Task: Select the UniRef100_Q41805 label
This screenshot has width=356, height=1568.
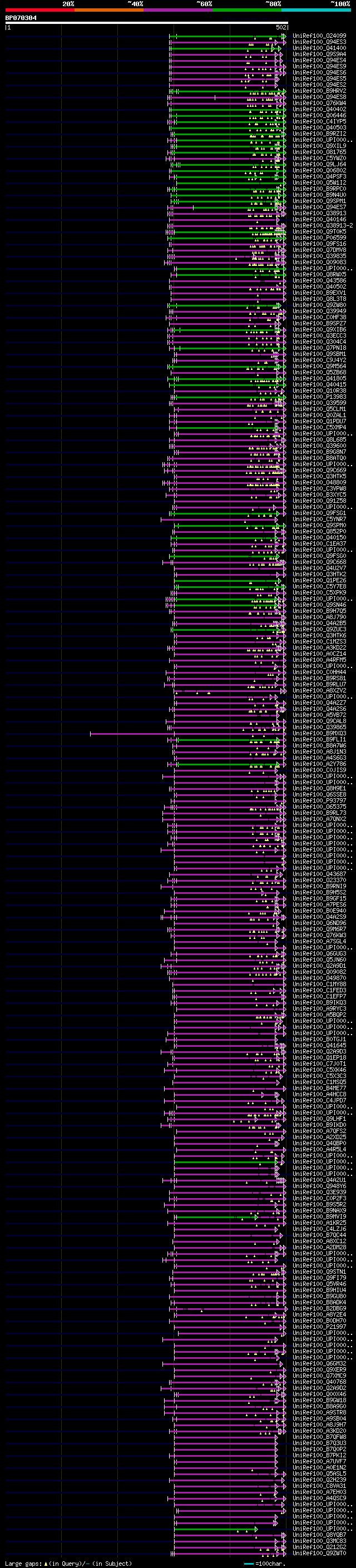Action: pyautogui.click(x=319, y=379)
